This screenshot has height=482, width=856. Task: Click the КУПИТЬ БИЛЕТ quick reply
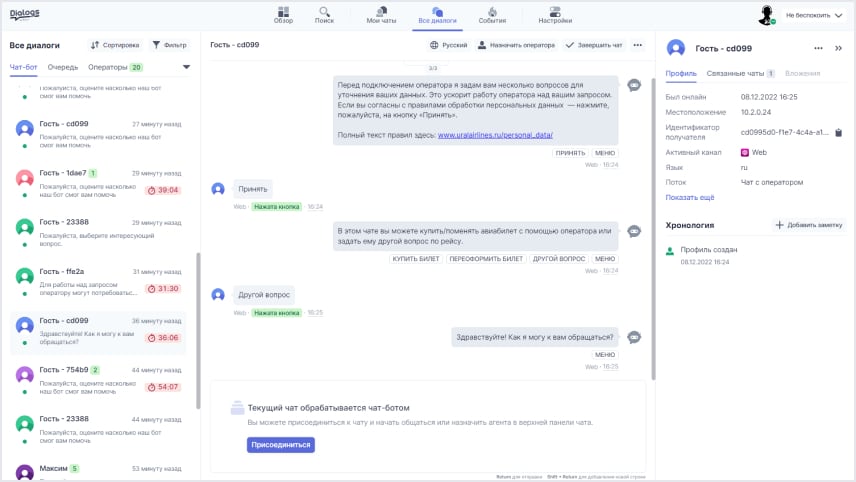415,259
